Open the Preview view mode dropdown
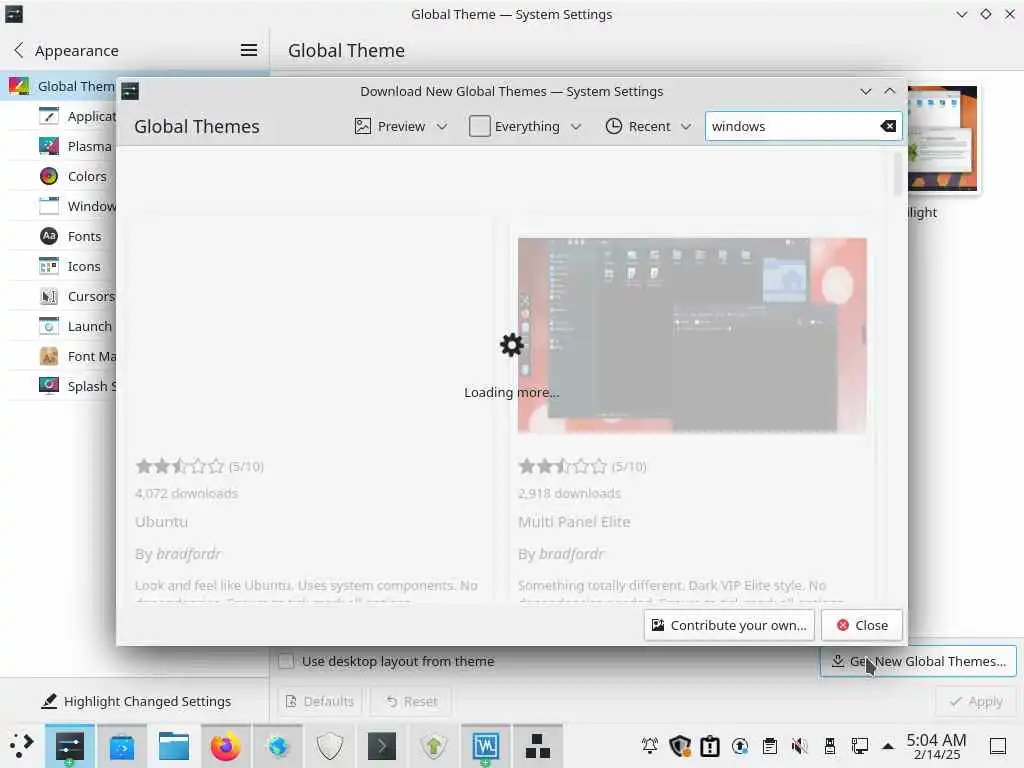The height and width of the screenshot is (768, 1024). point(400,126)
